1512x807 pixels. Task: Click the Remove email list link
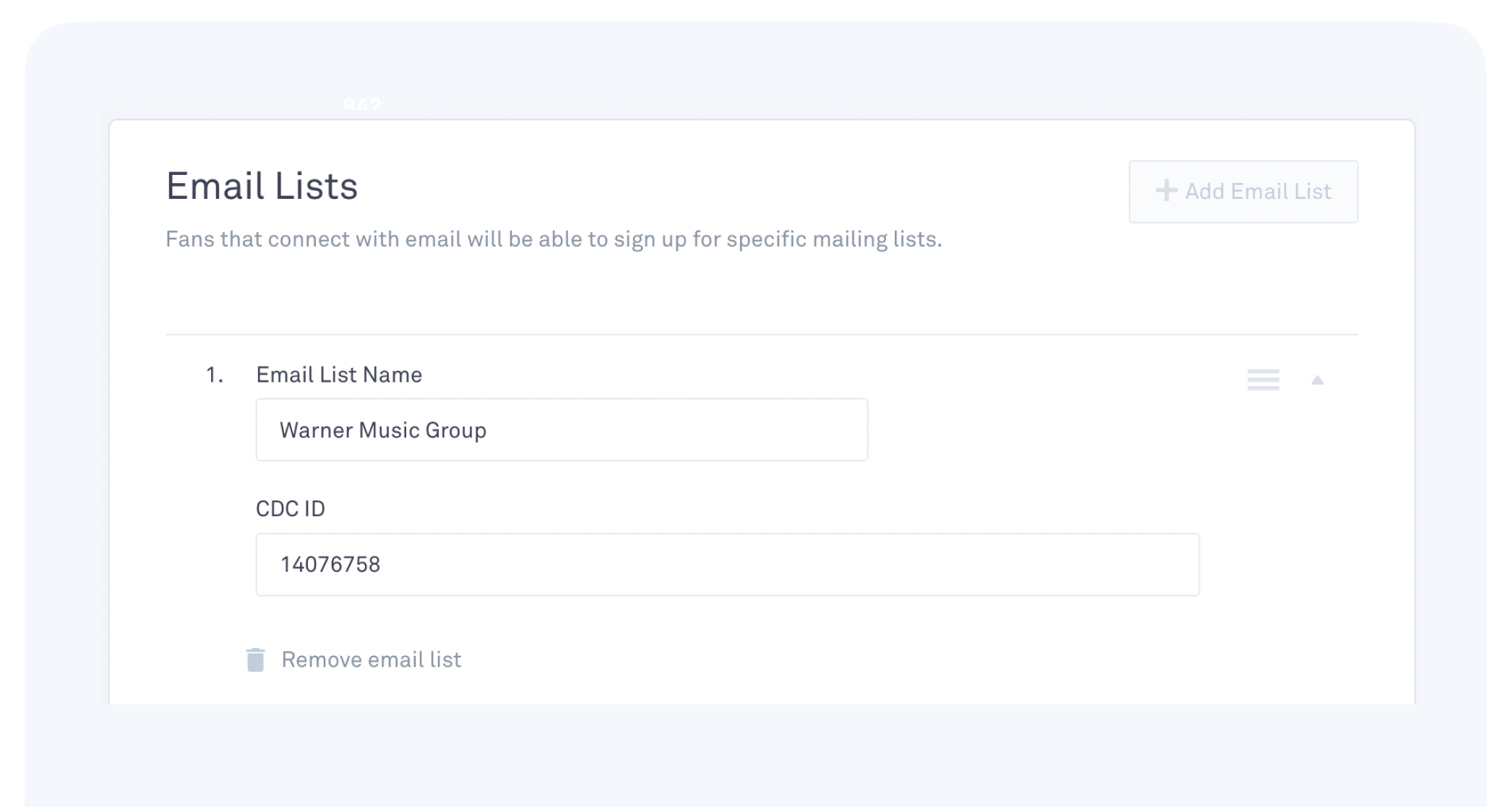pyautogui.click(x=371, y=659)
